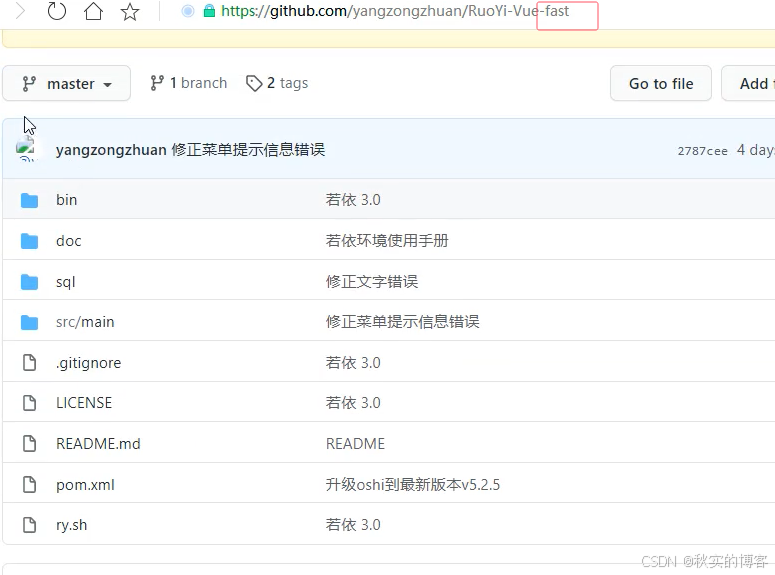The width and height of the screenshot is (775, 575).
Task: Open bin row commit message 若依 3.0
Action: pos(353,200)
